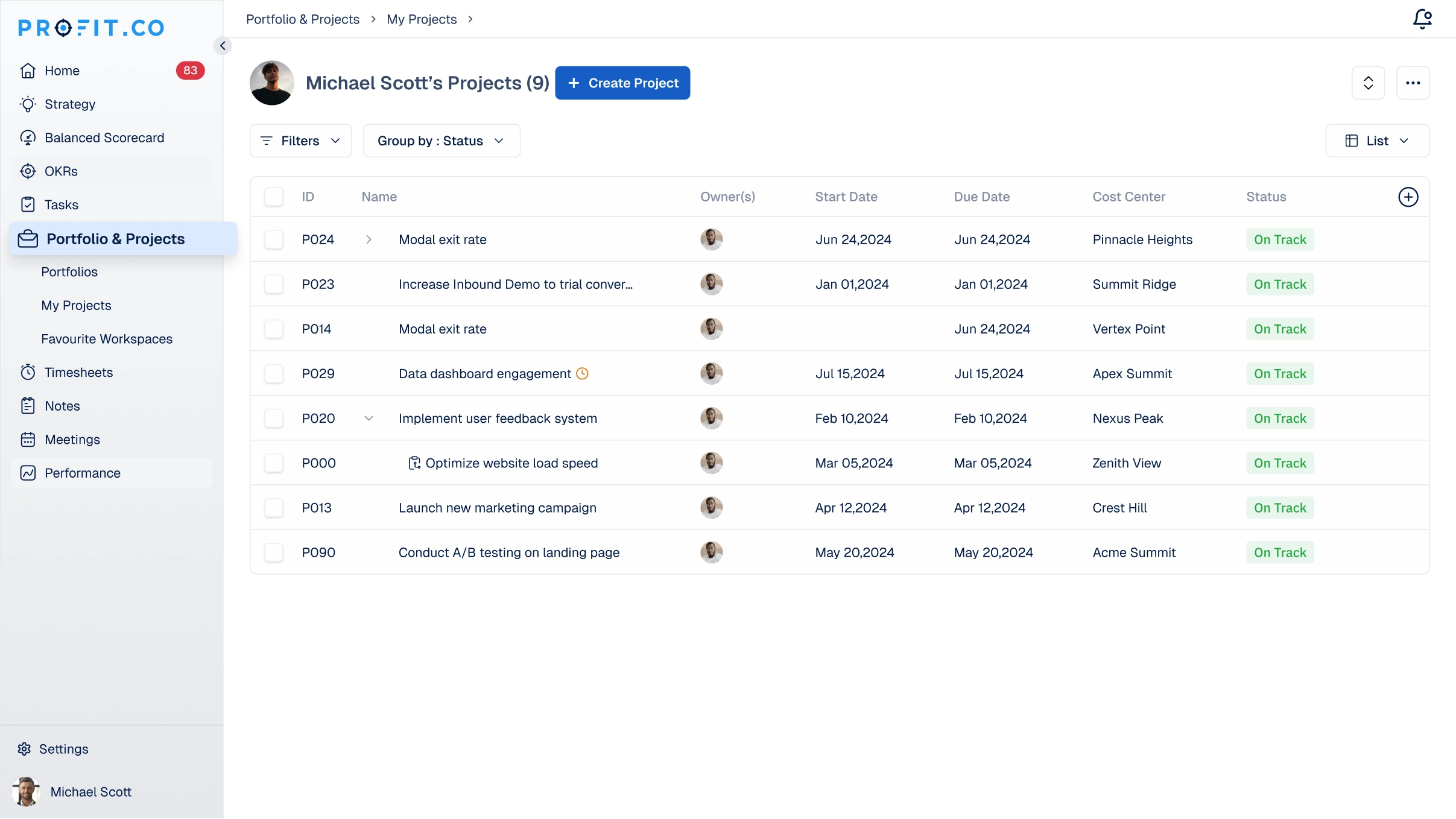Click the OKRs target icon in the sidebar
Image resolution: width=1456 pixels, height=819 pixels.
point(28,171)
